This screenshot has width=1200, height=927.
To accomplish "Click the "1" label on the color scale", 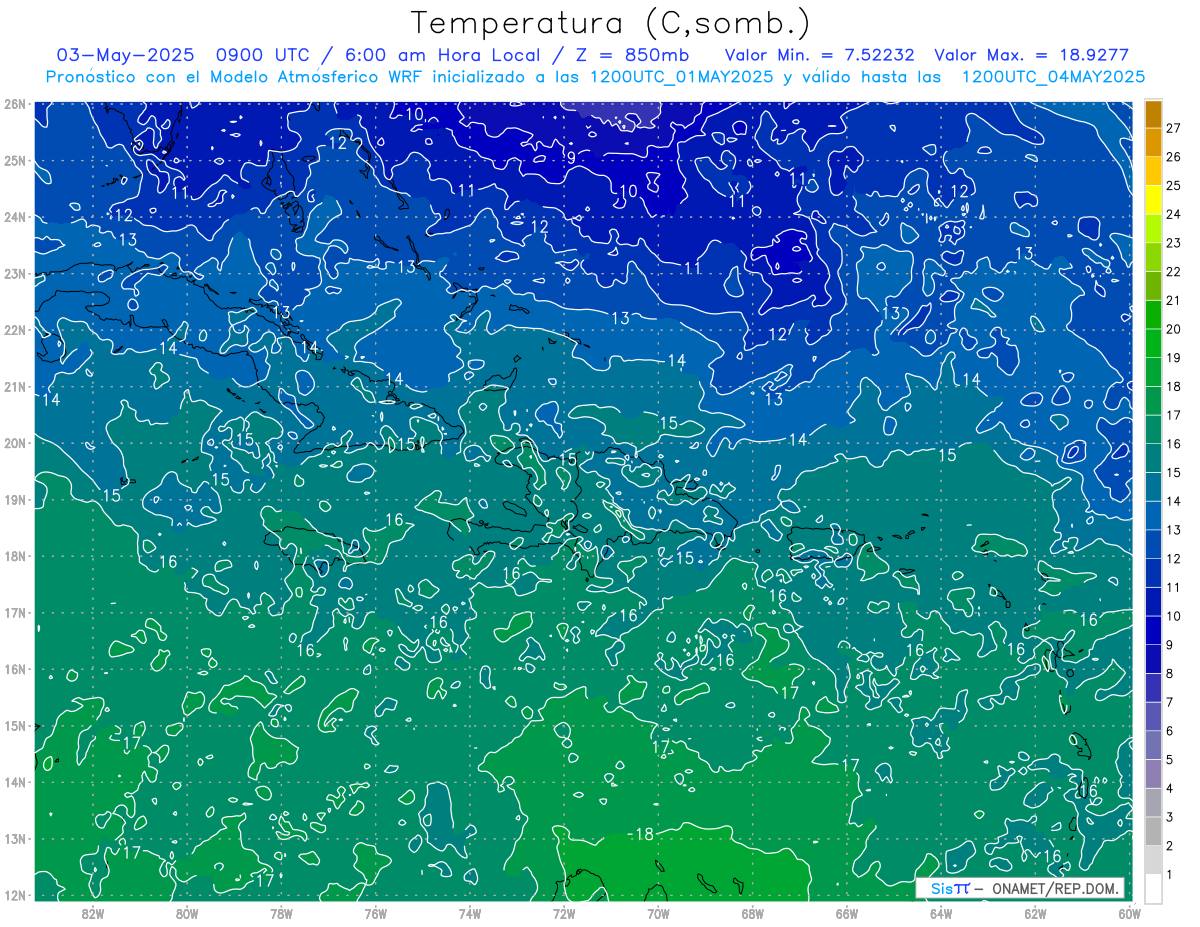I will click(1170, 874).
